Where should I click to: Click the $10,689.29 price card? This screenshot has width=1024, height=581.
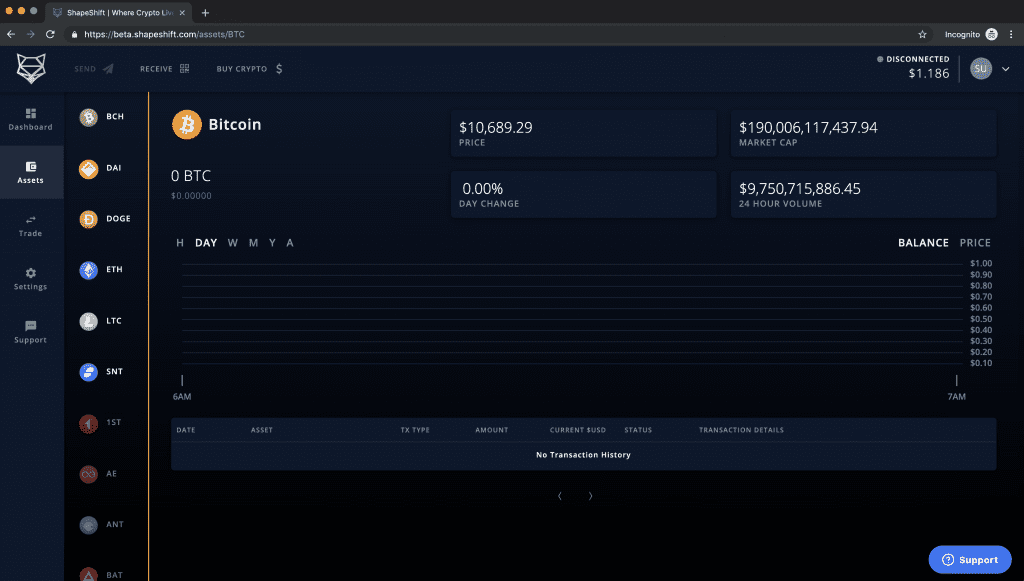[583, 133]
